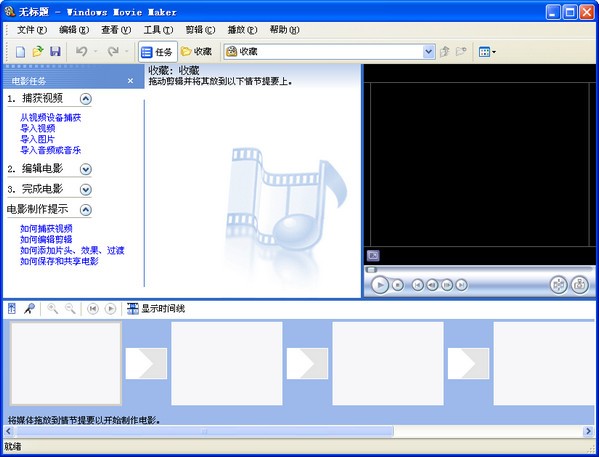The width and height of the screenshot is (599, 457).
Task: Click the full screen icon under preview
Action: (373, 255)
